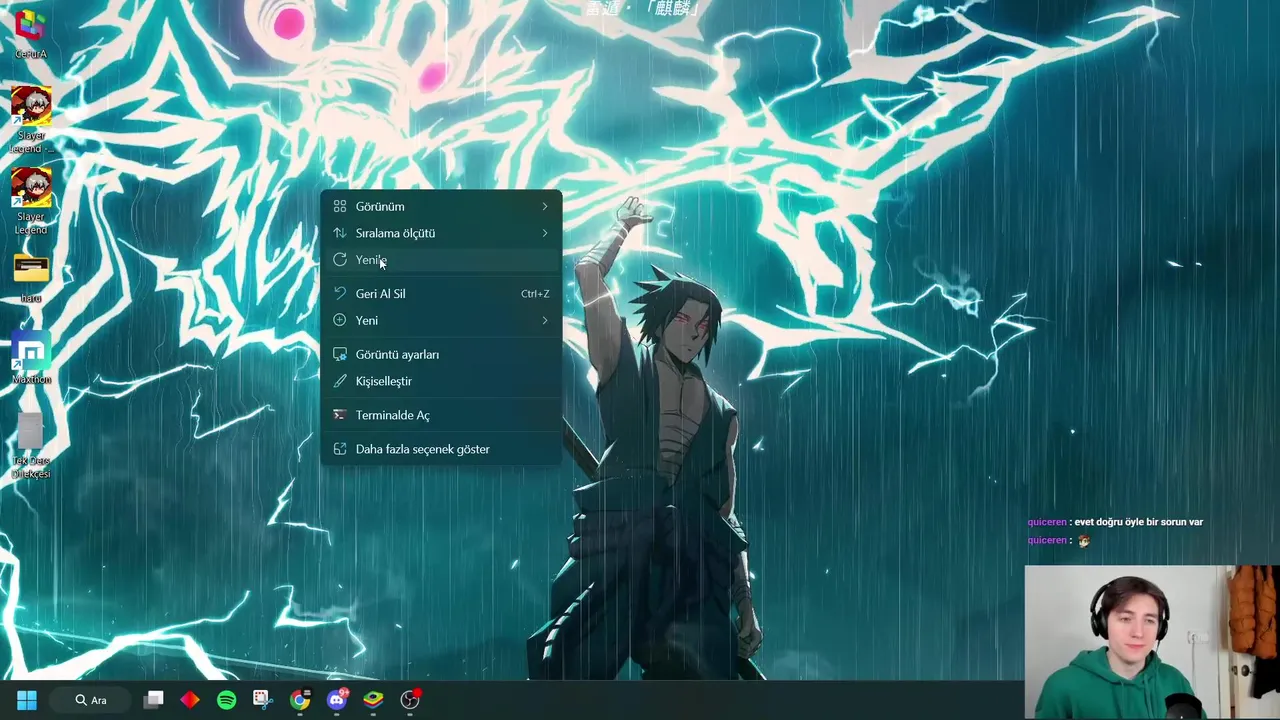
Task: Open BlueStacks from the taskbar
Action: coord(373,700)
